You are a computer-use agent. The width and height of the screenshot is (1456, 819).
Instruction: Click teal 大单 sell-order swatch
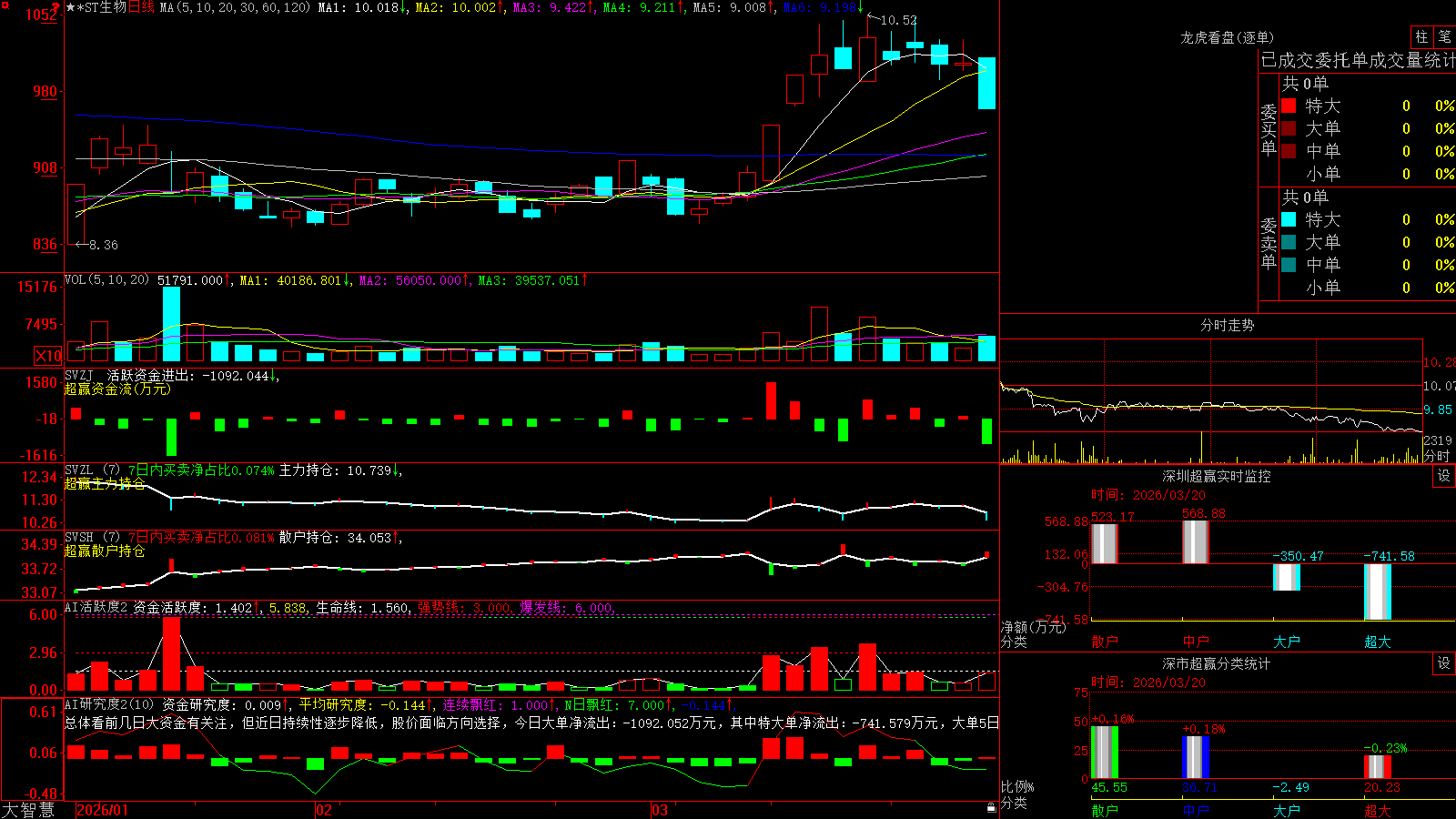click(1289, 242)
